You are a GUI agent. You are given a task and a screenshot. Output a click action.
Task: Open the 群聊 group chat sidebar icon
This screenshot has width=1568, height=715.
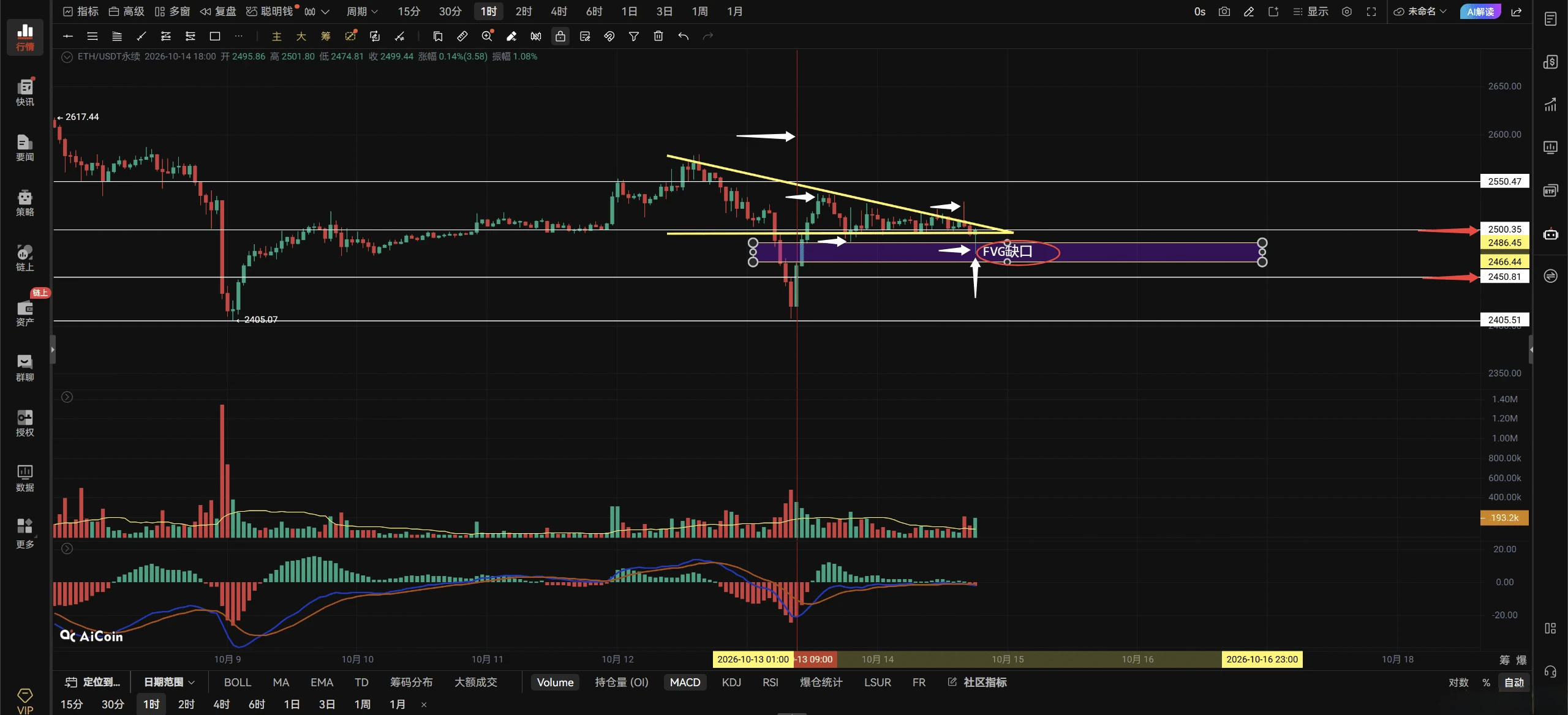[x=25, y=368]
